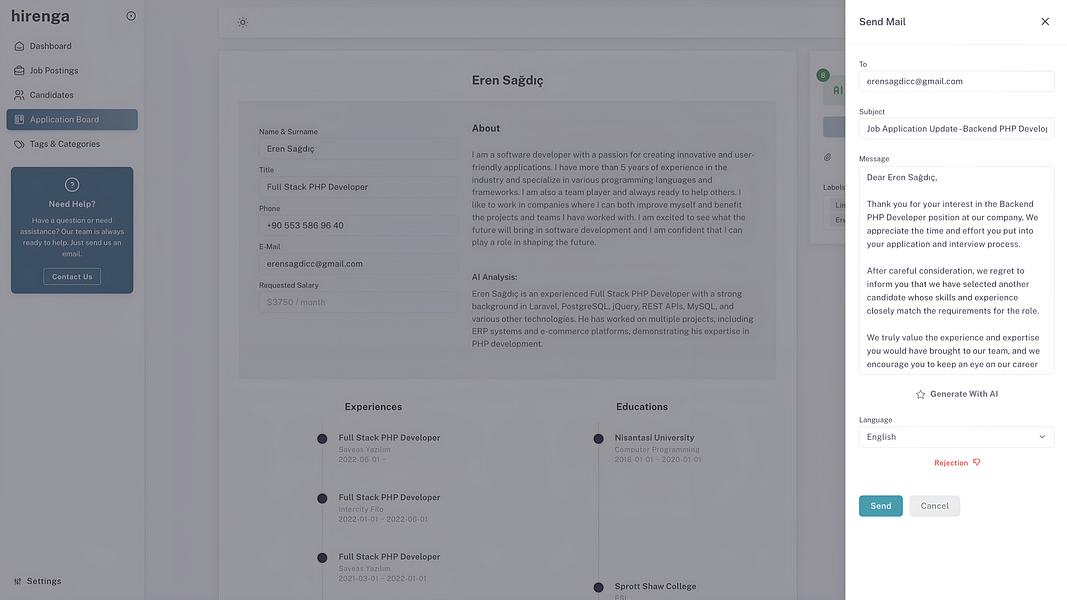
Task: Click the Dashboard home icon
Action: 19,46
